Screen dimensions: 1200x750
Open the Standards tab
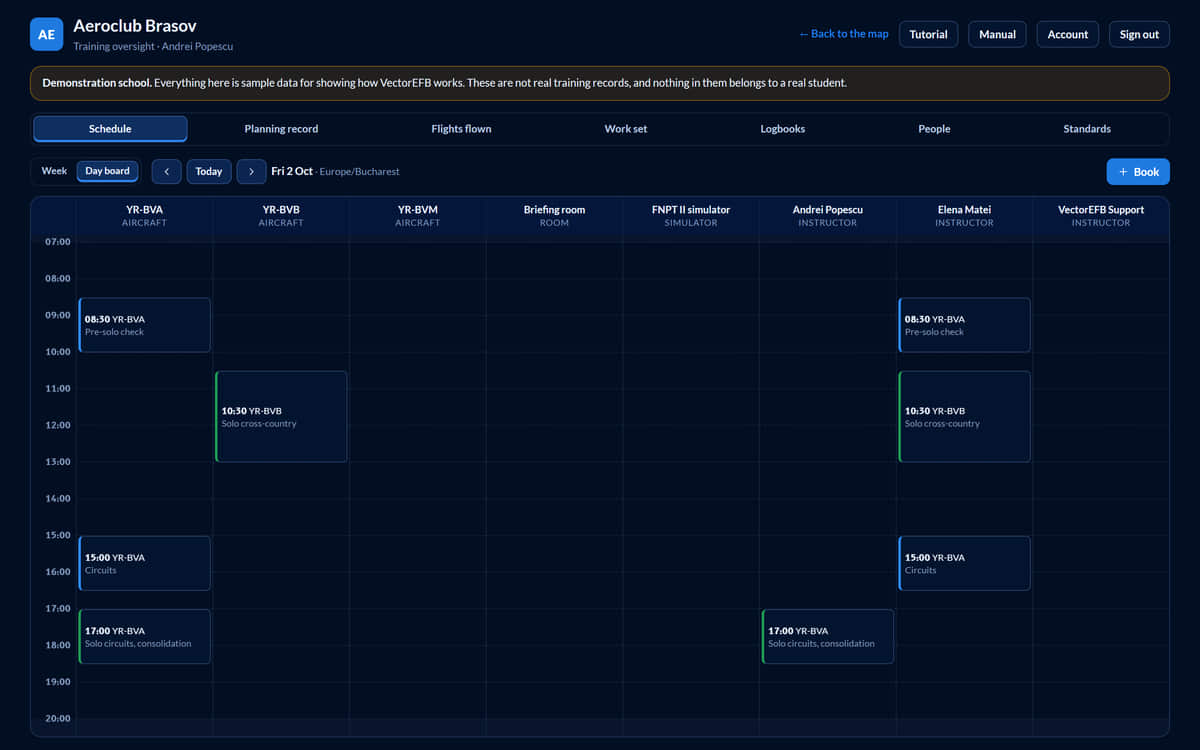click(x=1087, y=129)
